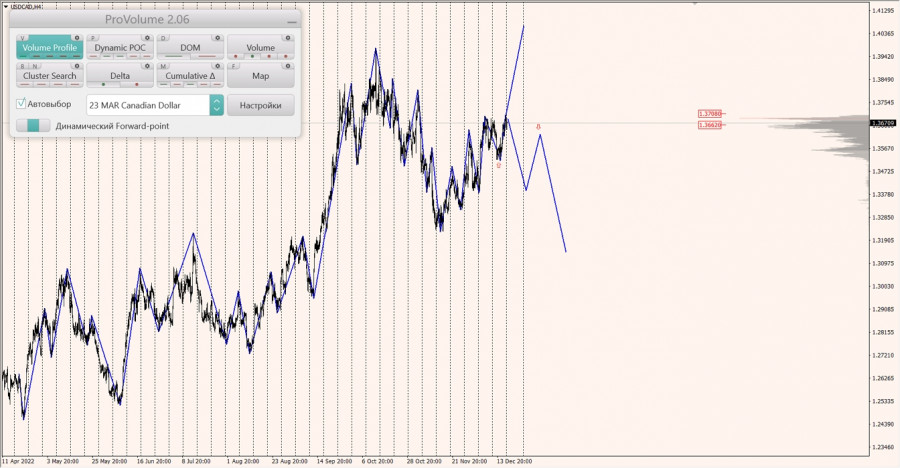Click the 1.32850 price axis value
This screenshot has height=468, width=900.
click(883, 217)
